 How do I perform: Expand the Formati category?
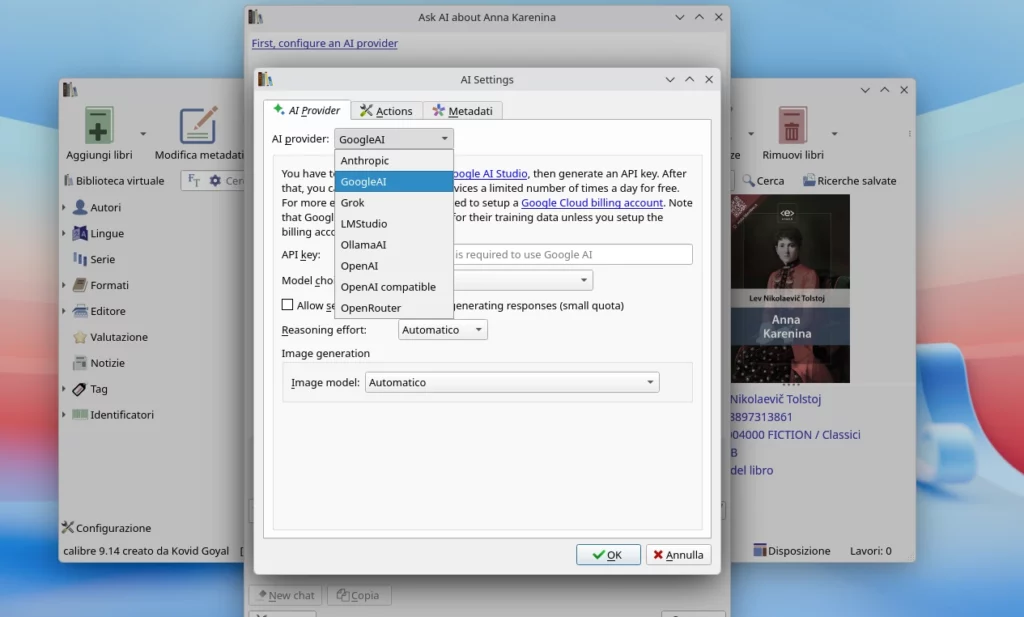pyautogui.click(x=64, y=285)
